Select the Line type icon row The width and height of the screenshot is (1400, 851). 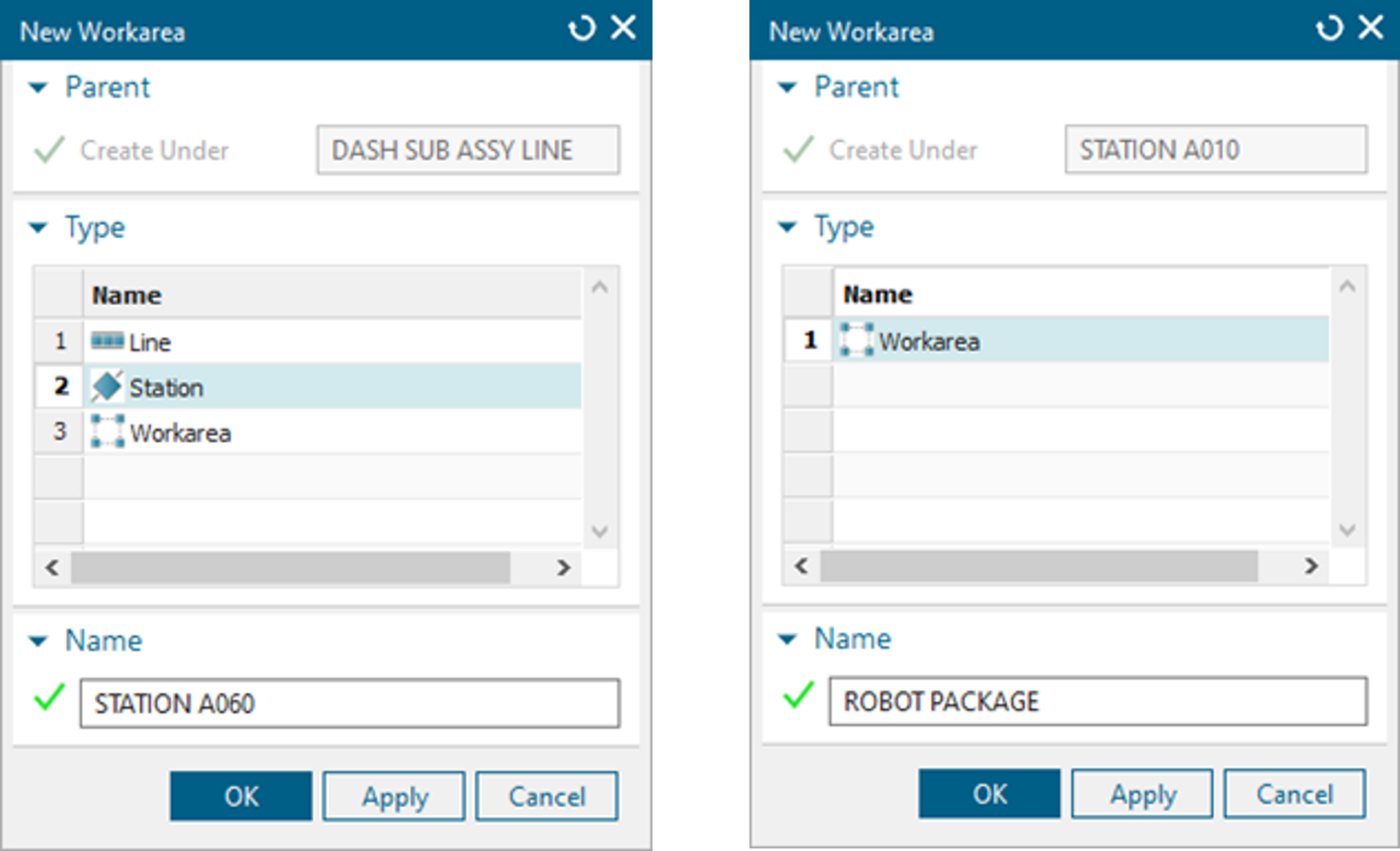pyautogui.click(x=107, y=340)
